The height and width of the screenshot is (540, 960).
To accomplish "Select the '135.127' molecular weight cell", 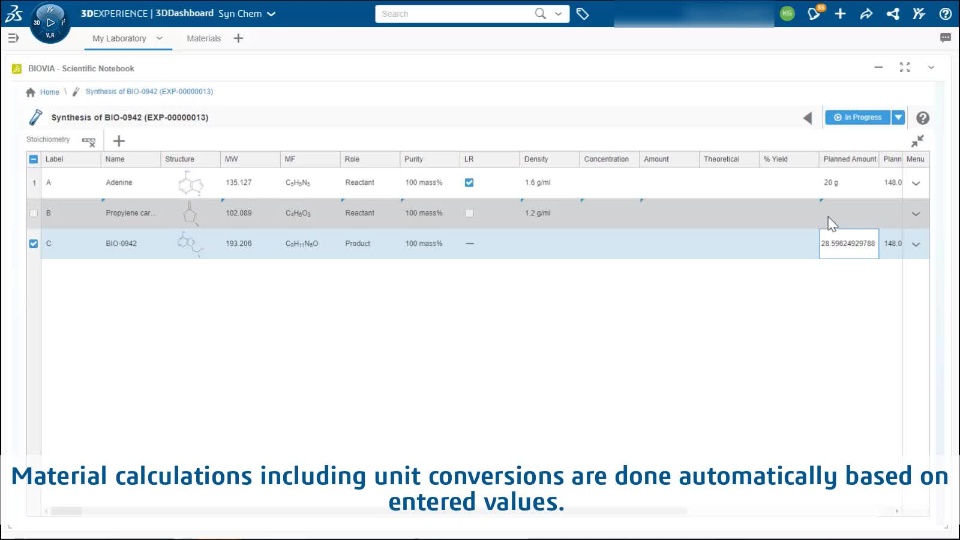I will [250, 182].
